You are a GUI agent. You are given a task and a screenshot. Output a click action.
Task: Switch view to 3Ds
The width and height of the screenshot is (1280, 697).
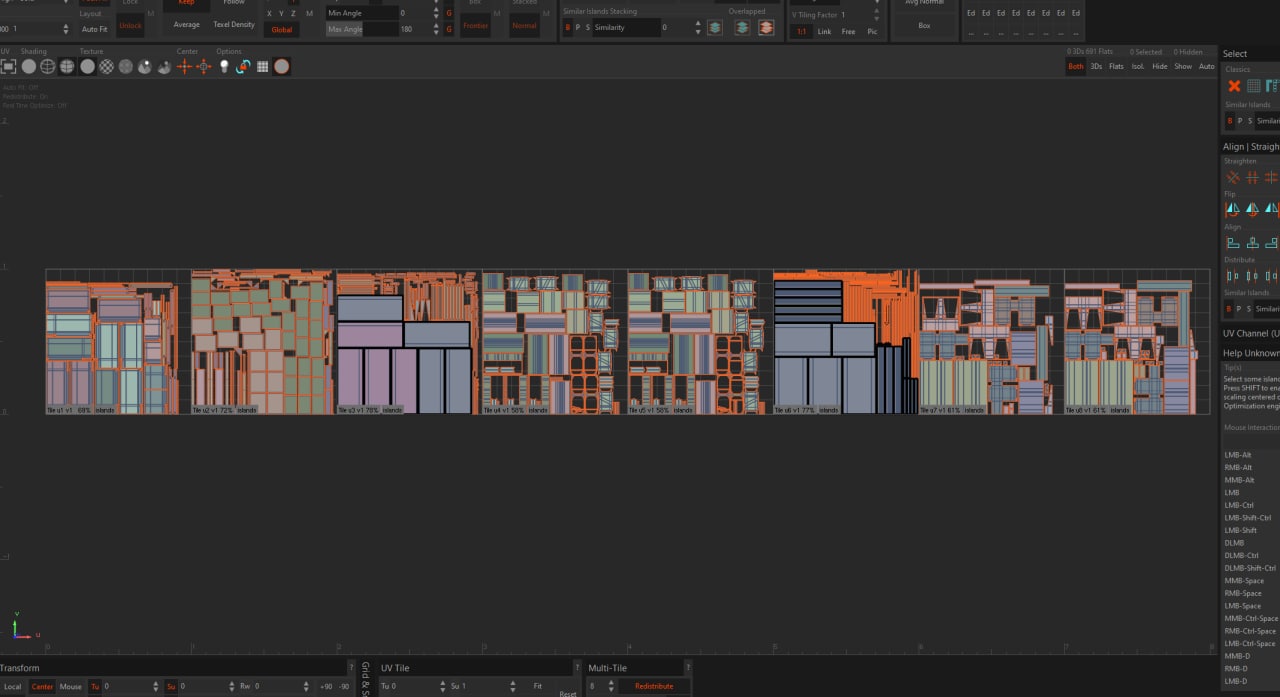[1096, 66]
